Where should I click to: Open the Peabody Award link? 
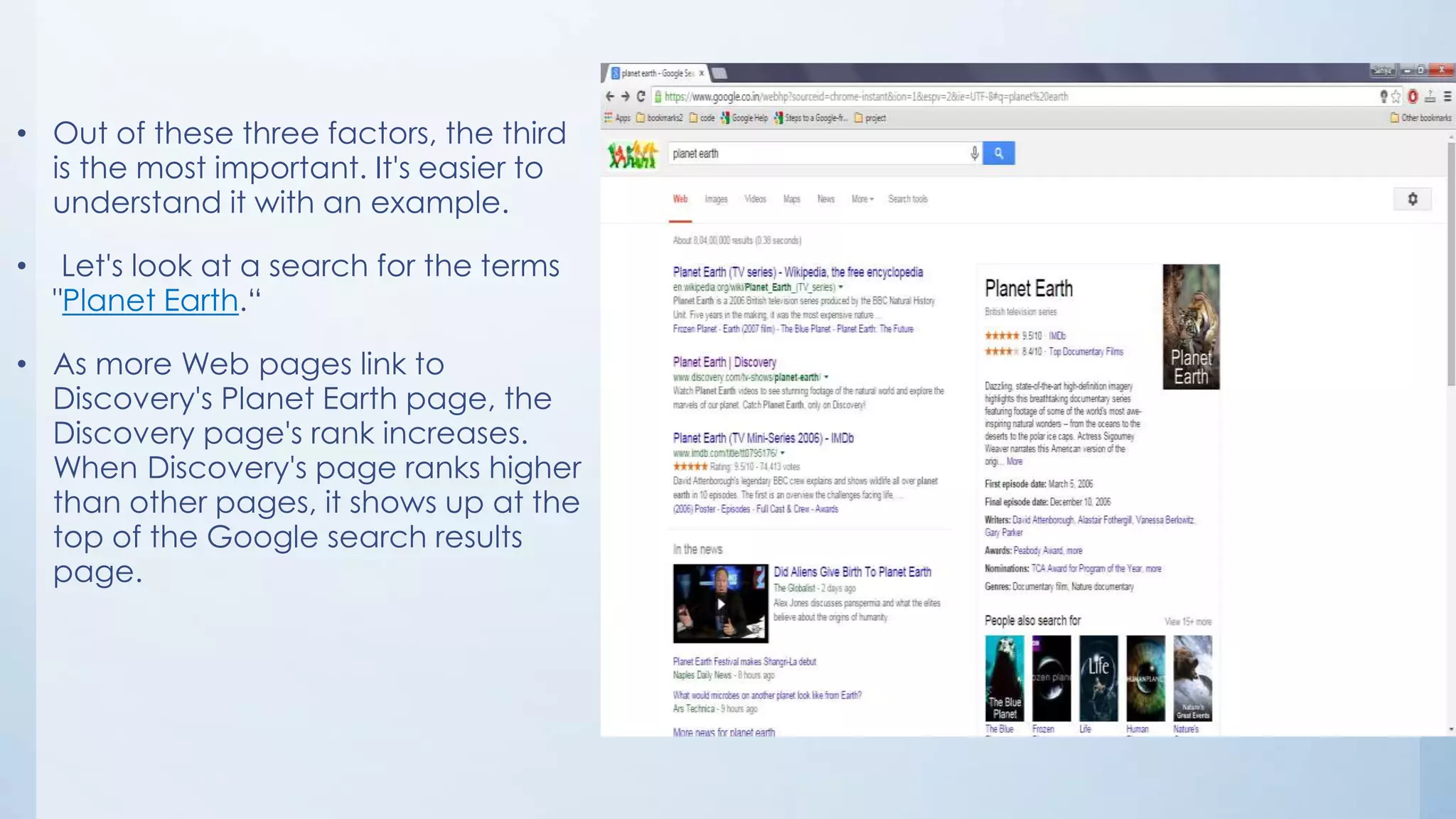1037,551
